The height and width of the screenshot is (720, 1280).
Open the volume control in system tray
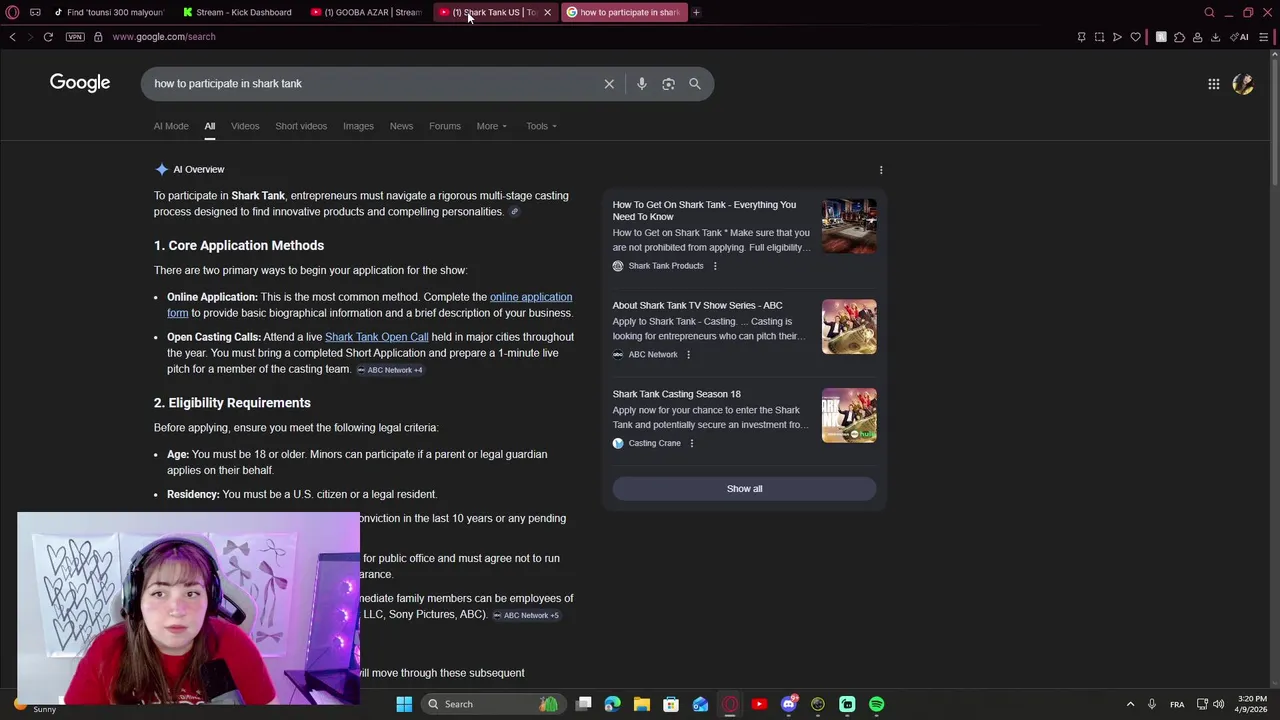pos(1218,704)
